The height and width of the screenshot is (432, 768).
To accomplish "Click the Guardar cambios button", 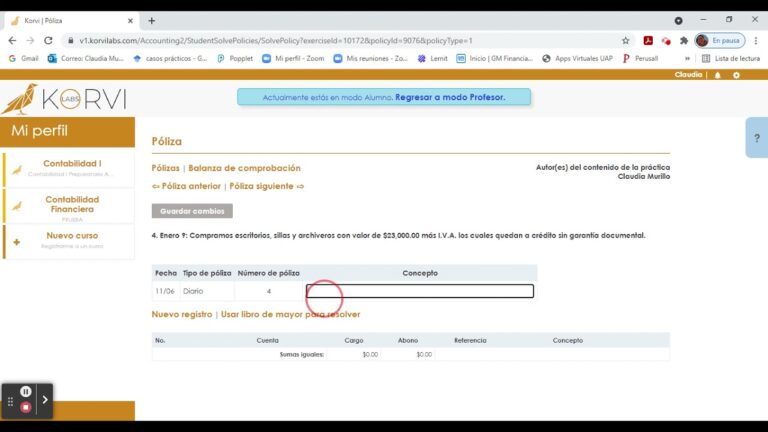I will [192, 211].
